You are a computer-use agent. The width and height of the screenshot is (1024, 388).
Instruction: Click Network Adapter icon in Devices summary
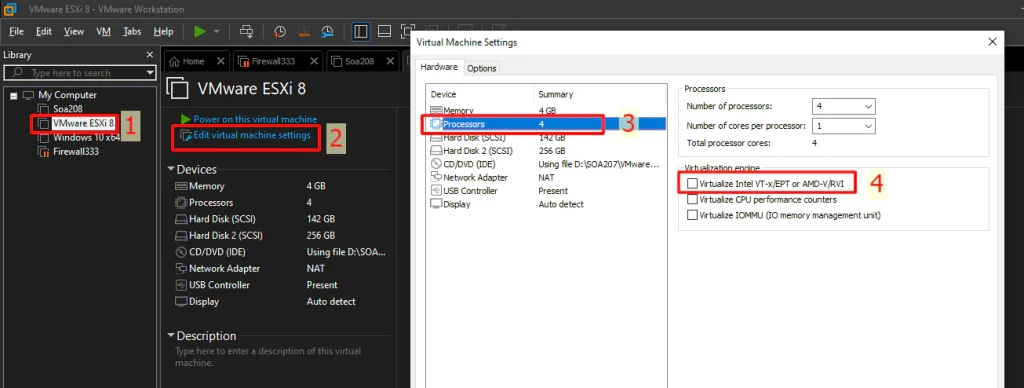tap(181, 268)
